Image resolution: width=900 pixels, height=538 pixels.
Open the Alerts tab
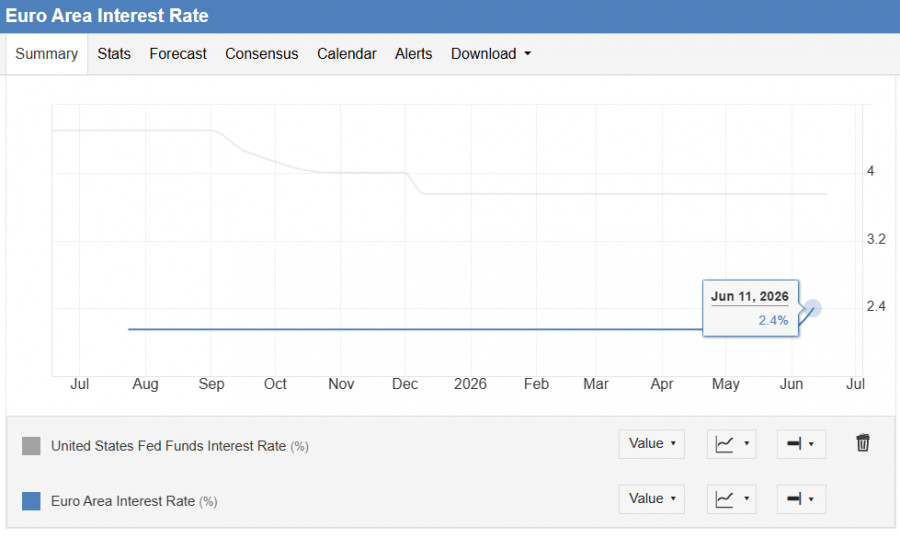(413, 54)
